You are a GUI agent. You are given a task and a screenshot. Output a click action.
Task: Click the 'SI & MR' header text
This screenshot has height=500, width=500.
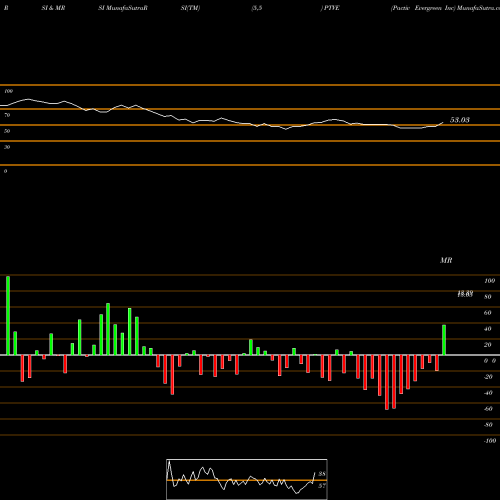coord(53,8)
